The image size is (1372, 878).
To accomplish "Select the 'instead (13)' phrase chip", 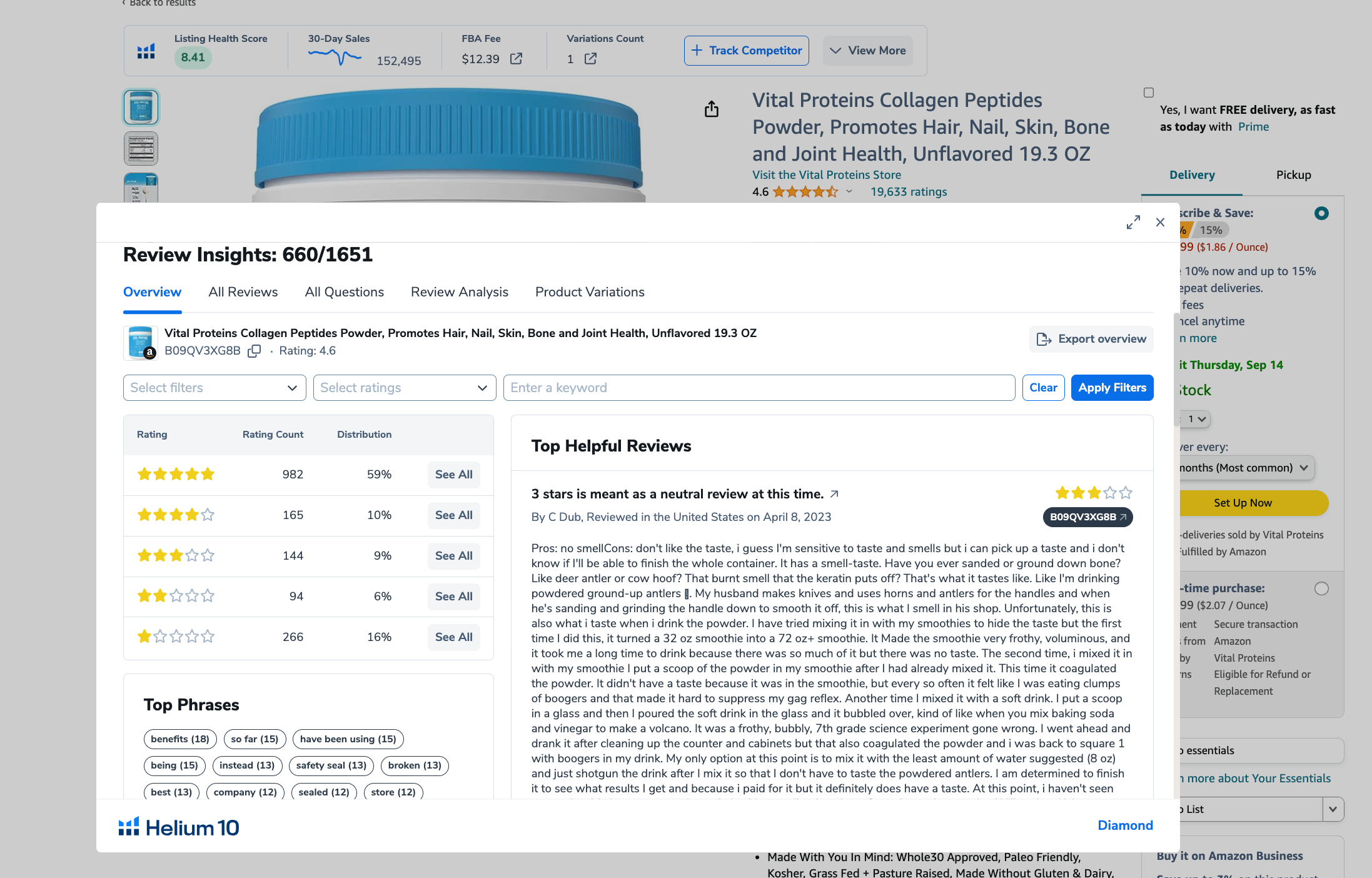I will pyautogui.click(x=247, y=765).
